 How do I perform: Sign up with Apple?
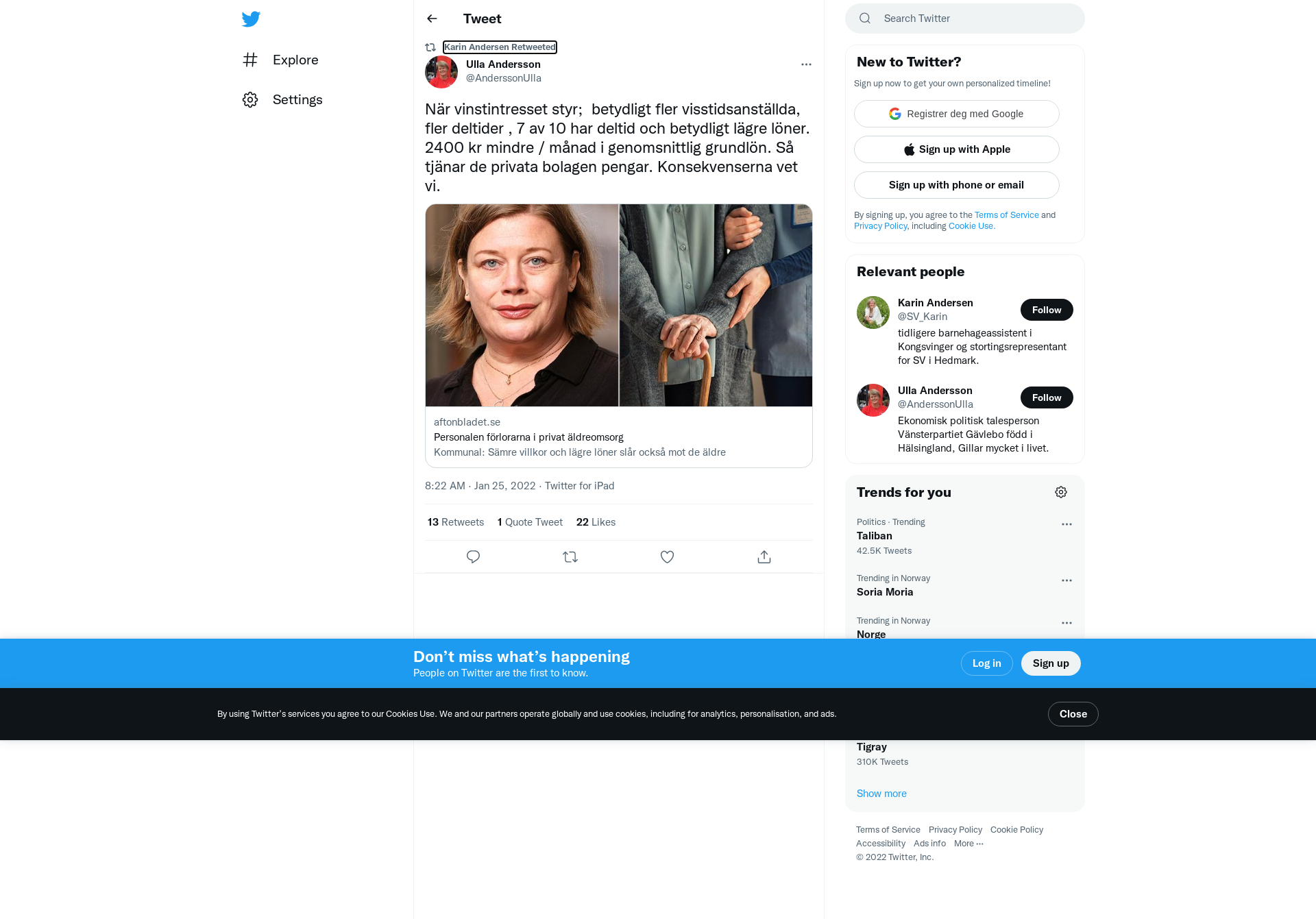[957, 149]
